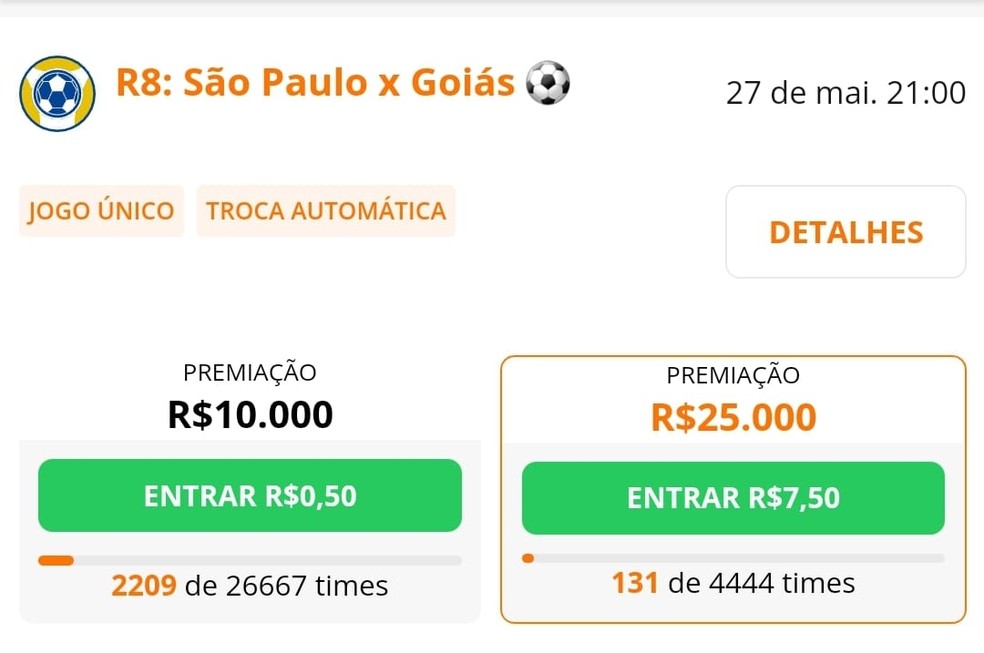Enter the R$0,50 contest

point(250,494)
